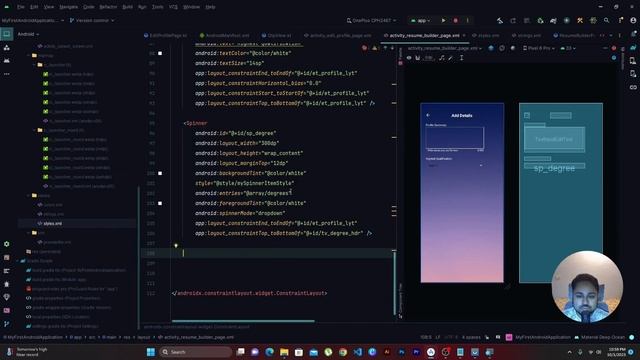The height and width of the screenshot is (360, 640).
Task: Open the OnePlus device selector dropdown
Action: 371,20
